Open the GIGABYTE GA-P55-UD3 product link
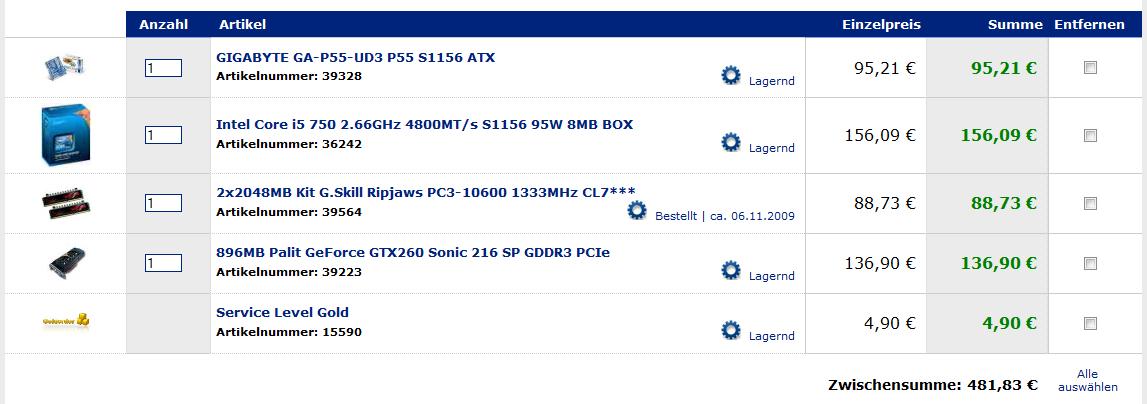 (x=355, y=58)
